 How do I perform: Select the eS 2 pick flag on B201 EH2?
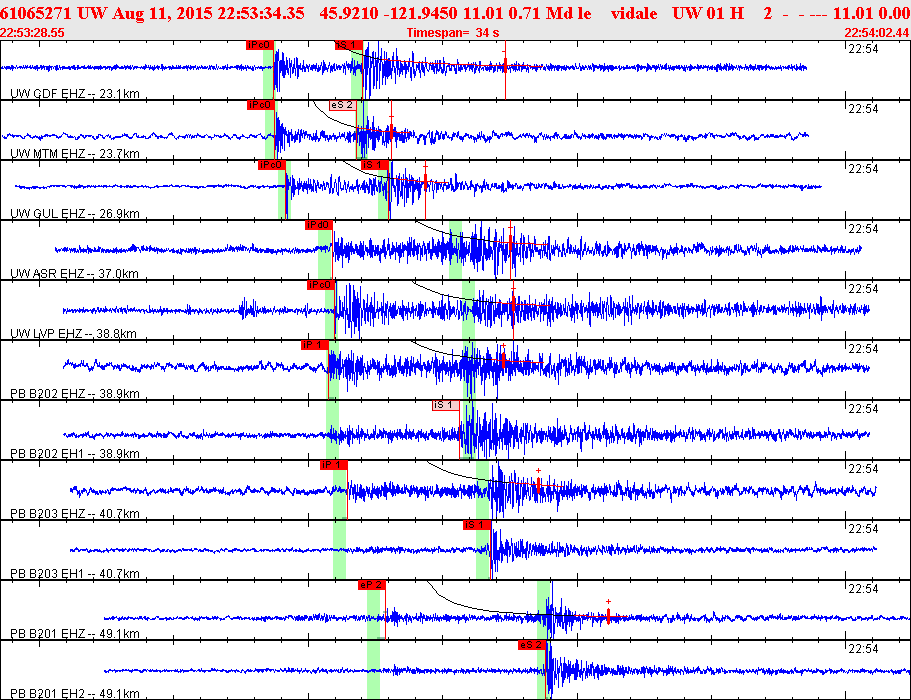coord(532,645)
